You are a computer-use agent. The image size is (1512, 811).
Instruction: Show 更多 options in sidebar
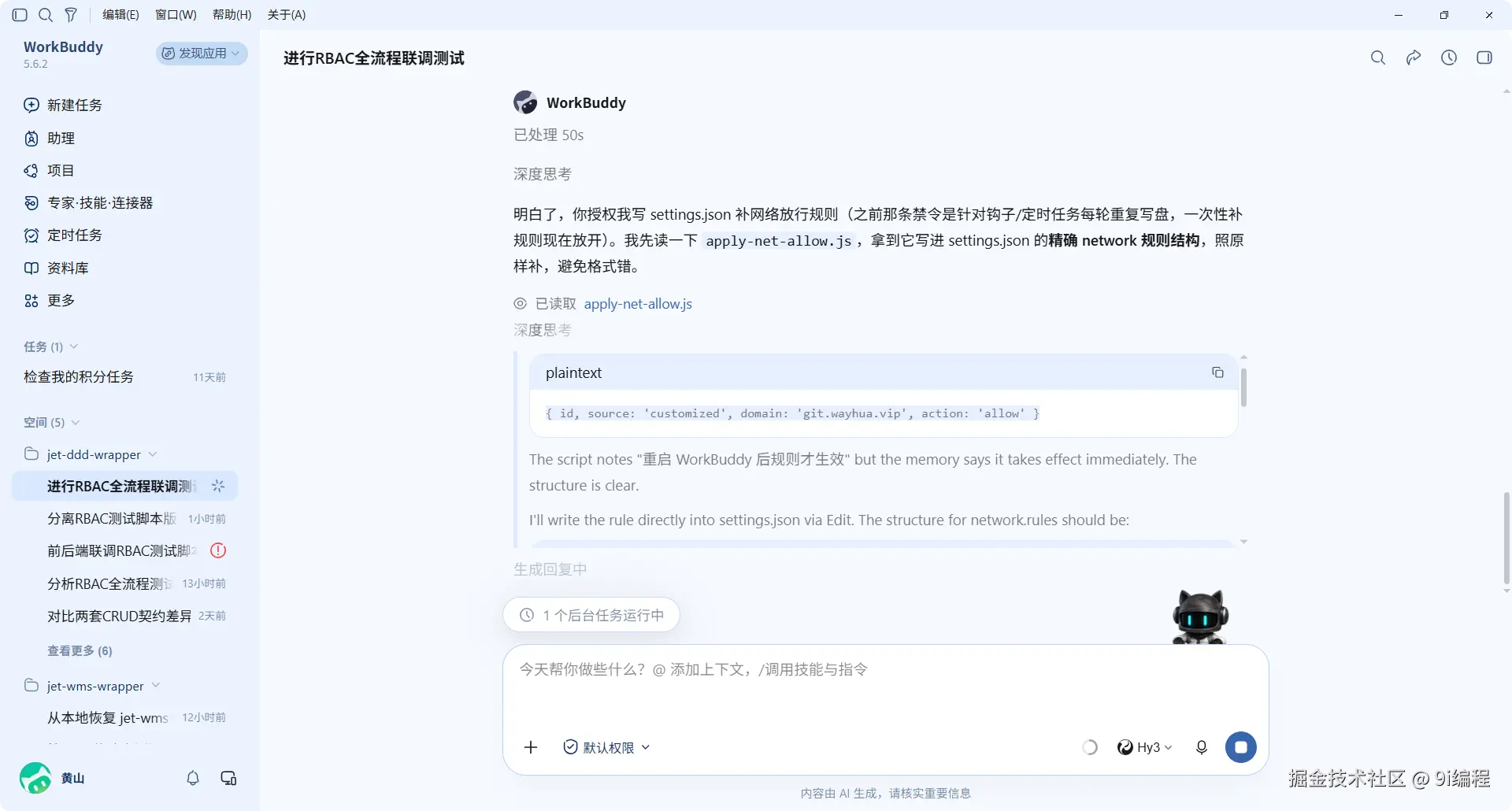pyautogui.click(x=49, y=301)
